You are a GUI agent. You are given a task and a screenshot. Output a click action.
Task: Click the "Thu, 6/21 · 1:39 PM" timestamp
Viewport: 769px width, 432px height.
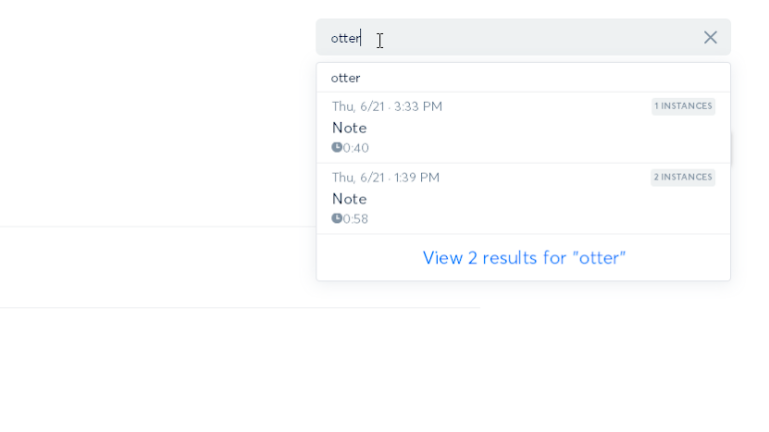[386, 177]
